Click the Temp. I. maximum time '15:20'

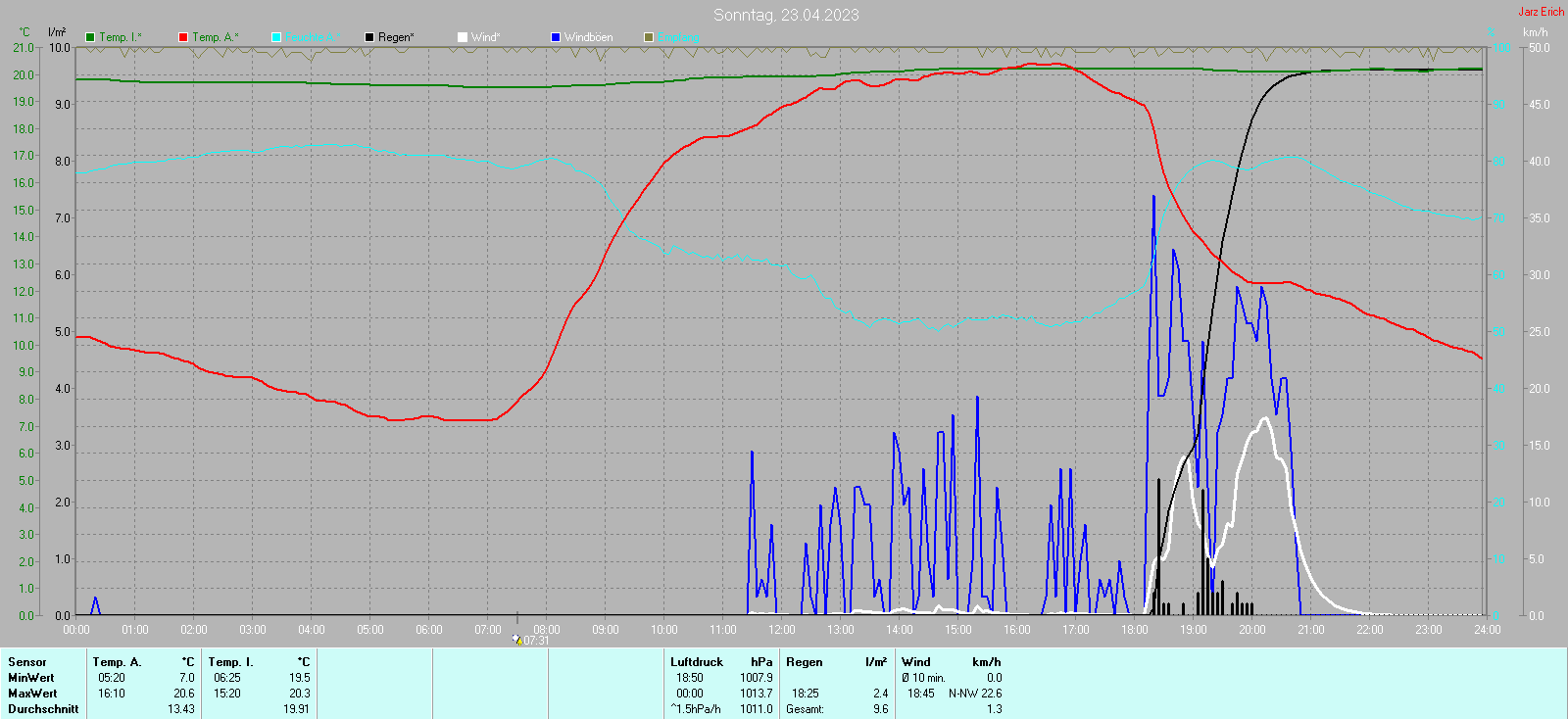coord(227,694)
